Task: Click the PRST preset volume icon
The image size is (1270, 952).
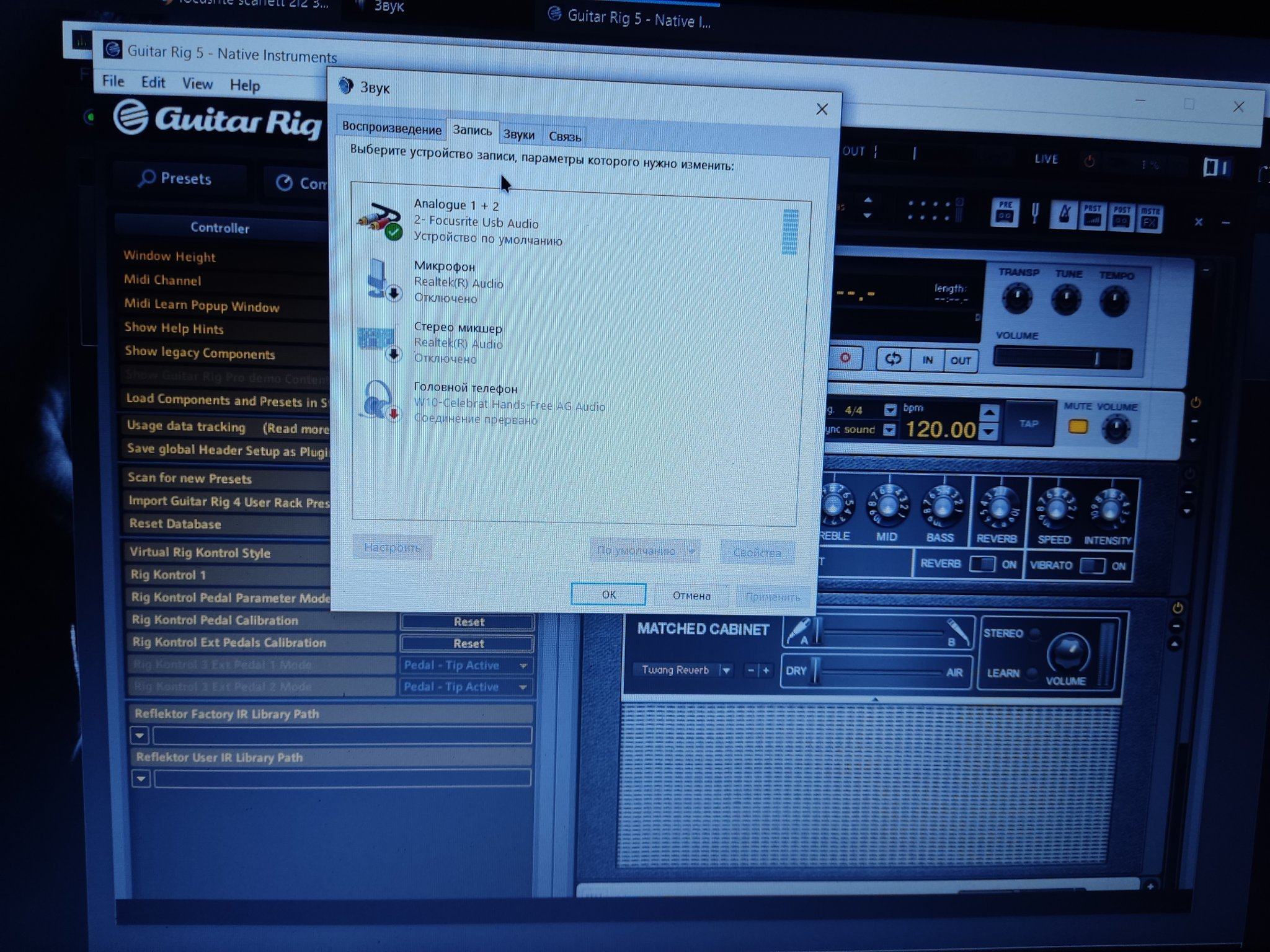Action: pos(1093,217)
